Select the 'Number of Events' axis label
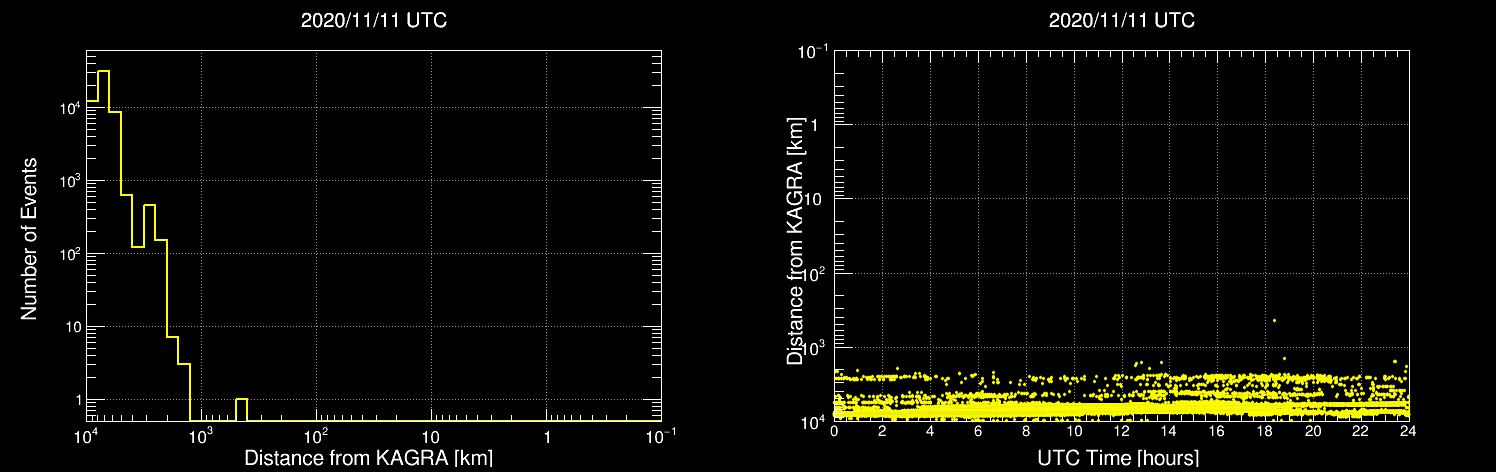Image resolution: width=1496 pixels, height=472 pixels. [29, 237]
